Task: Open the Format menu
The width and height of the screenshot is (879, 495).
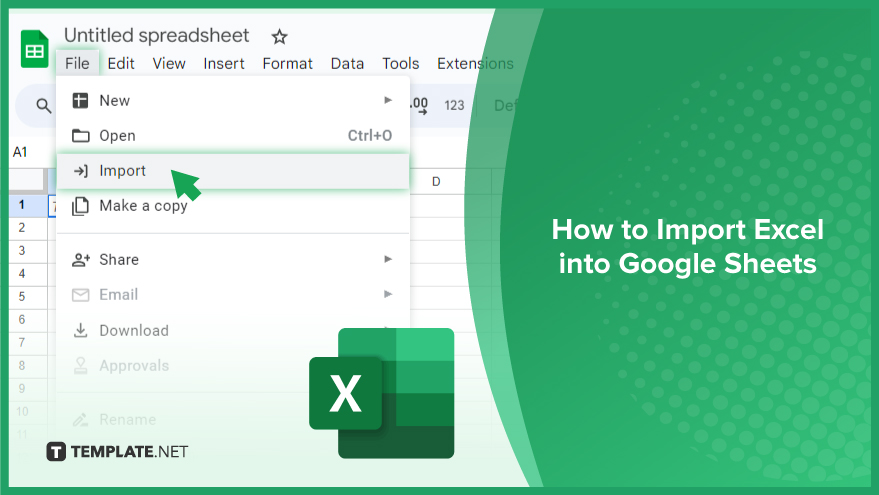Action: (x=287, y=63)
